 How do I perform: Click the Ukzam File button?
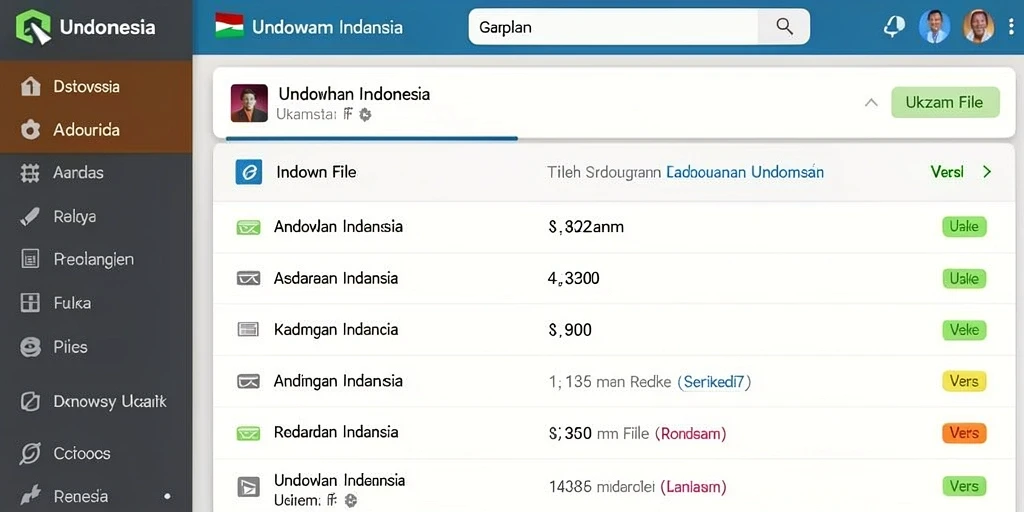pos(945,103)
